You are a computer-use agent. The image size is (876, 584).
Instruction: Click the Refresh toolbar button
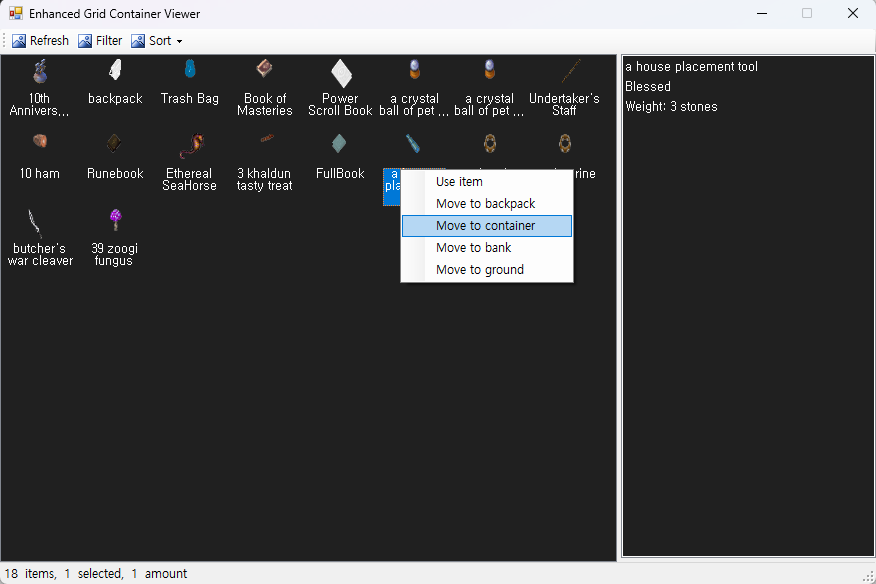click(x=40, y=41)
